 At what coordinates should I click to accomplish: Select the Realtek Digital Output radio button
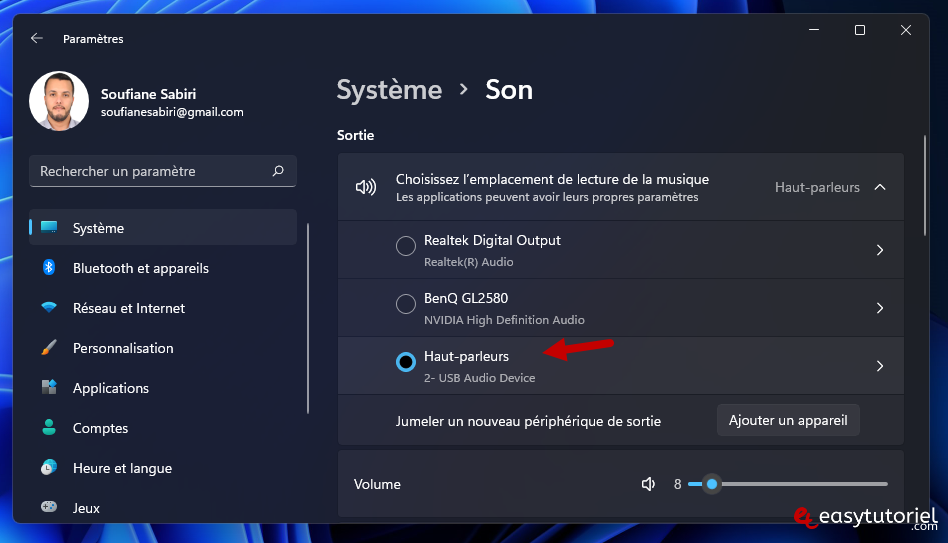pos(406,246)
